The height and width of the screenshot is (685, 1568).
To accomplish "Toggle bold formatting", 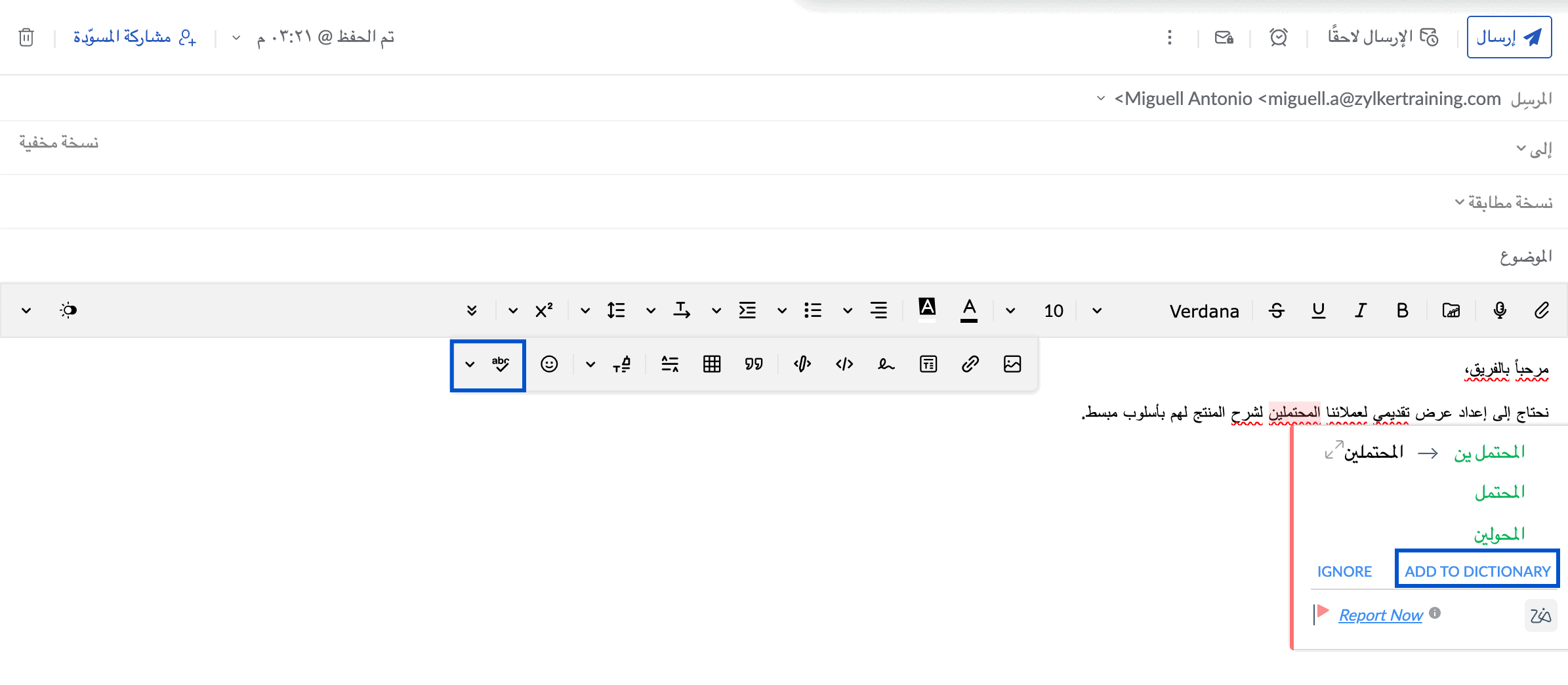I will click(1402, 310).
